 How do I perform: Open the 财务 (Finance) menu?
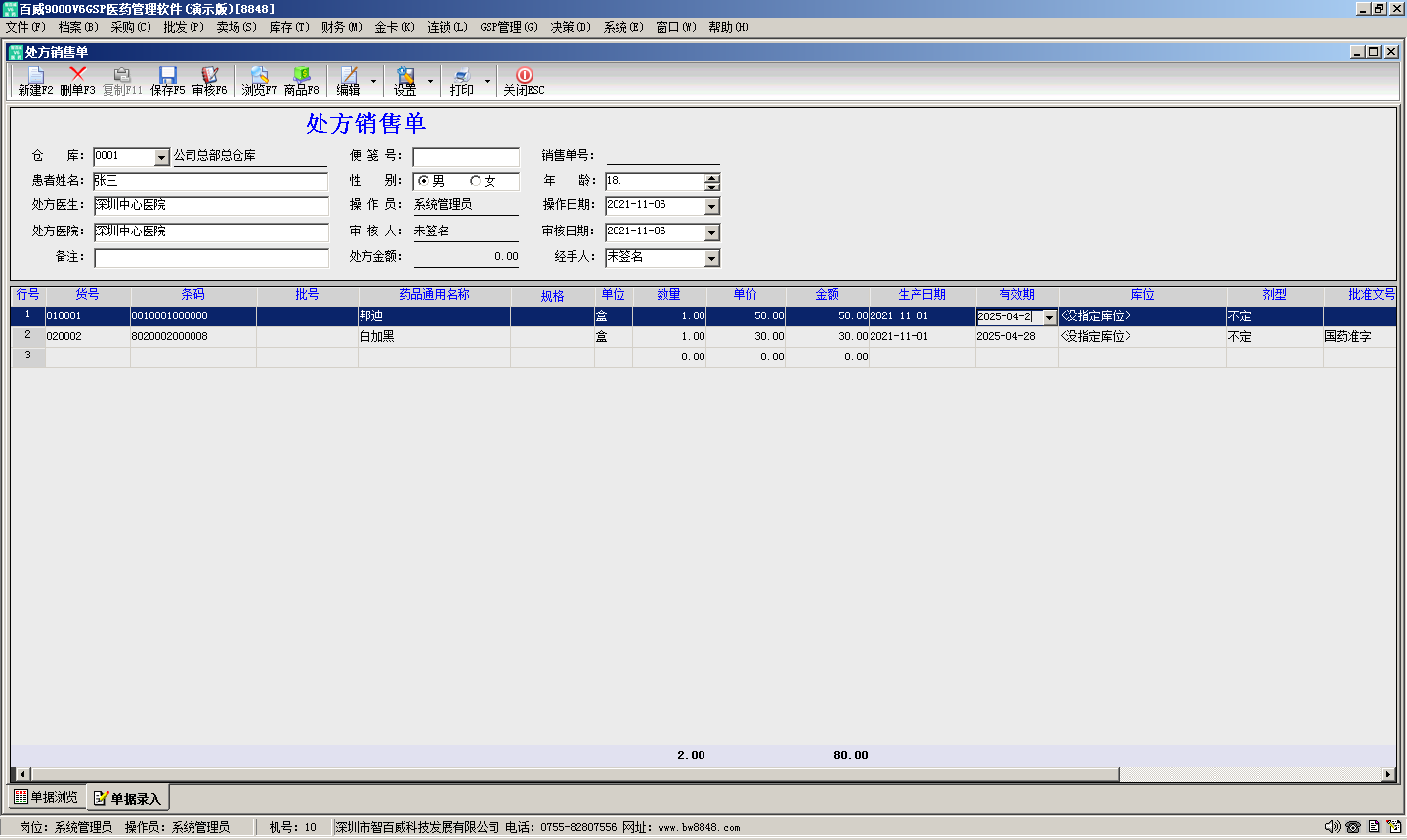click(x=341, y=27)
